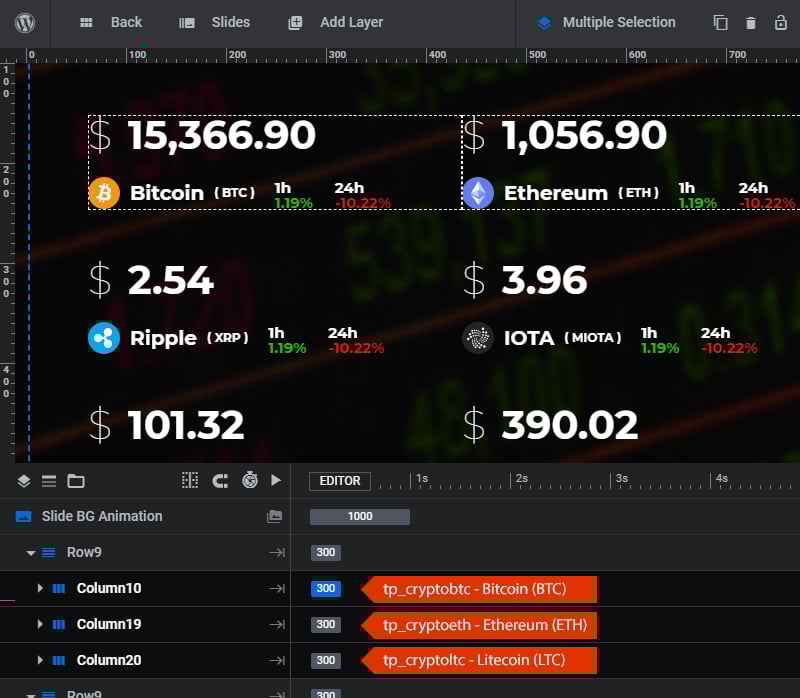Click the arrow icon on Column10

277,588
